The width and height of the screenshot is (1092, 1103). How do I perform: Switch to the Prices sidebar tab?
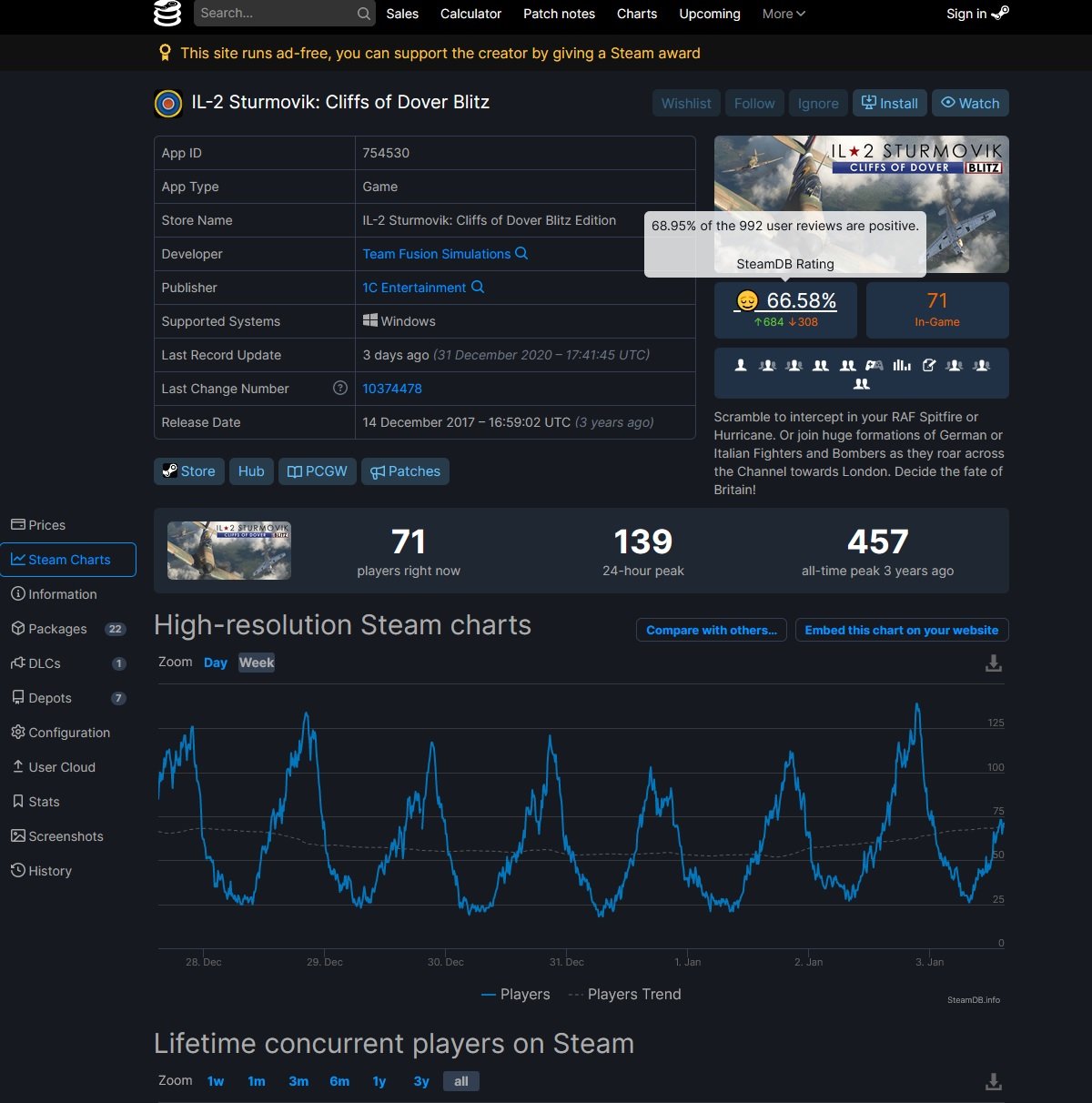(68, 525)
